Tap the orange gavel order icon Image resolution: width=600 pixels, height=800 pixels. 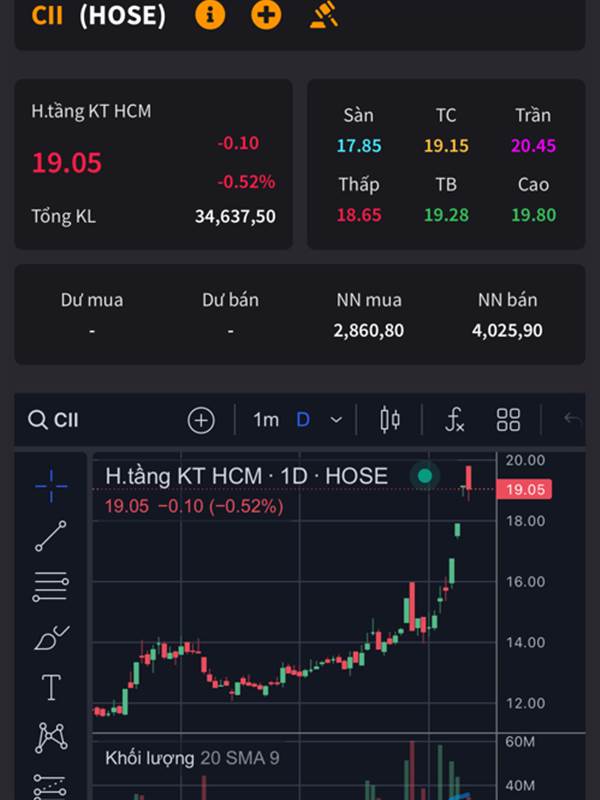click(324, 14)
